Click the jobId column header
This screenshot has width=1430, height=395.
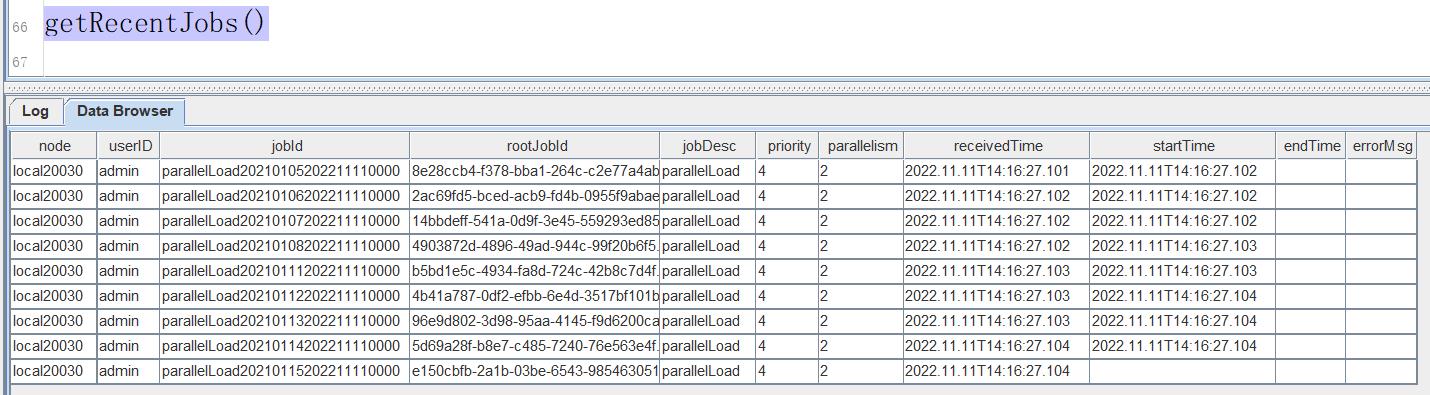tap(284, 146)
